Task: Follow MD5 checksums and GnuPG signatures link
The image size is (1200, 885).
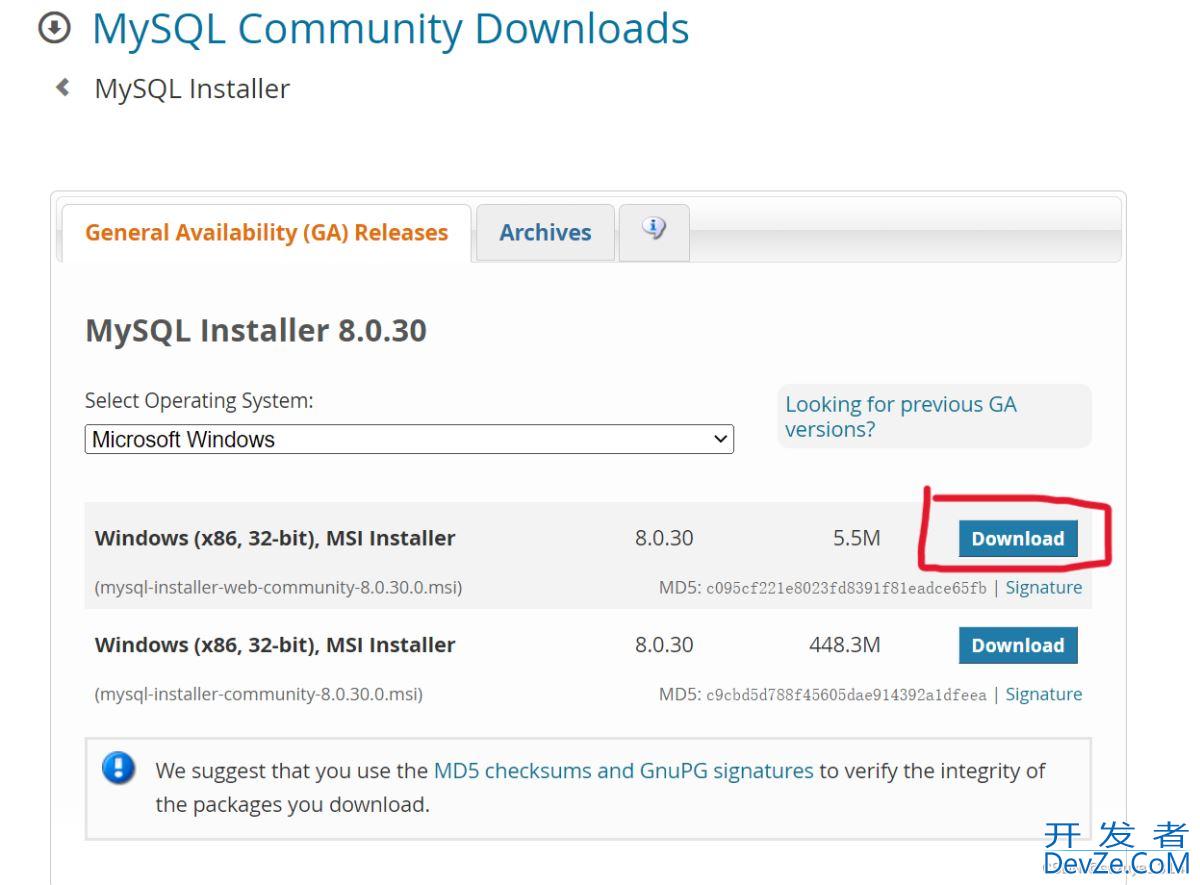Action: tap(623, 771)
